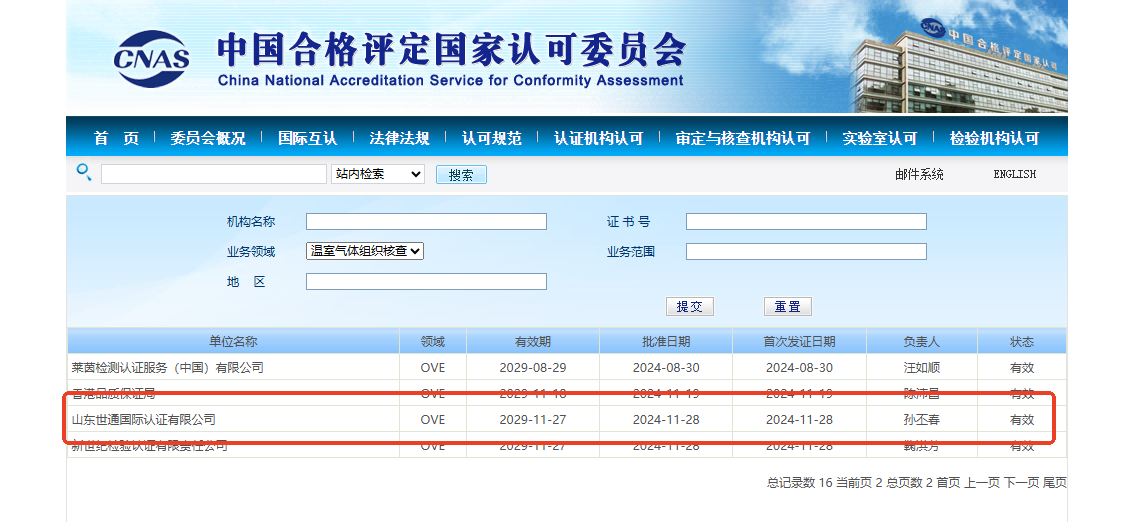Focus the site search text box
The height and width of the screenshot is (528, 1125).
pos(214,174)
